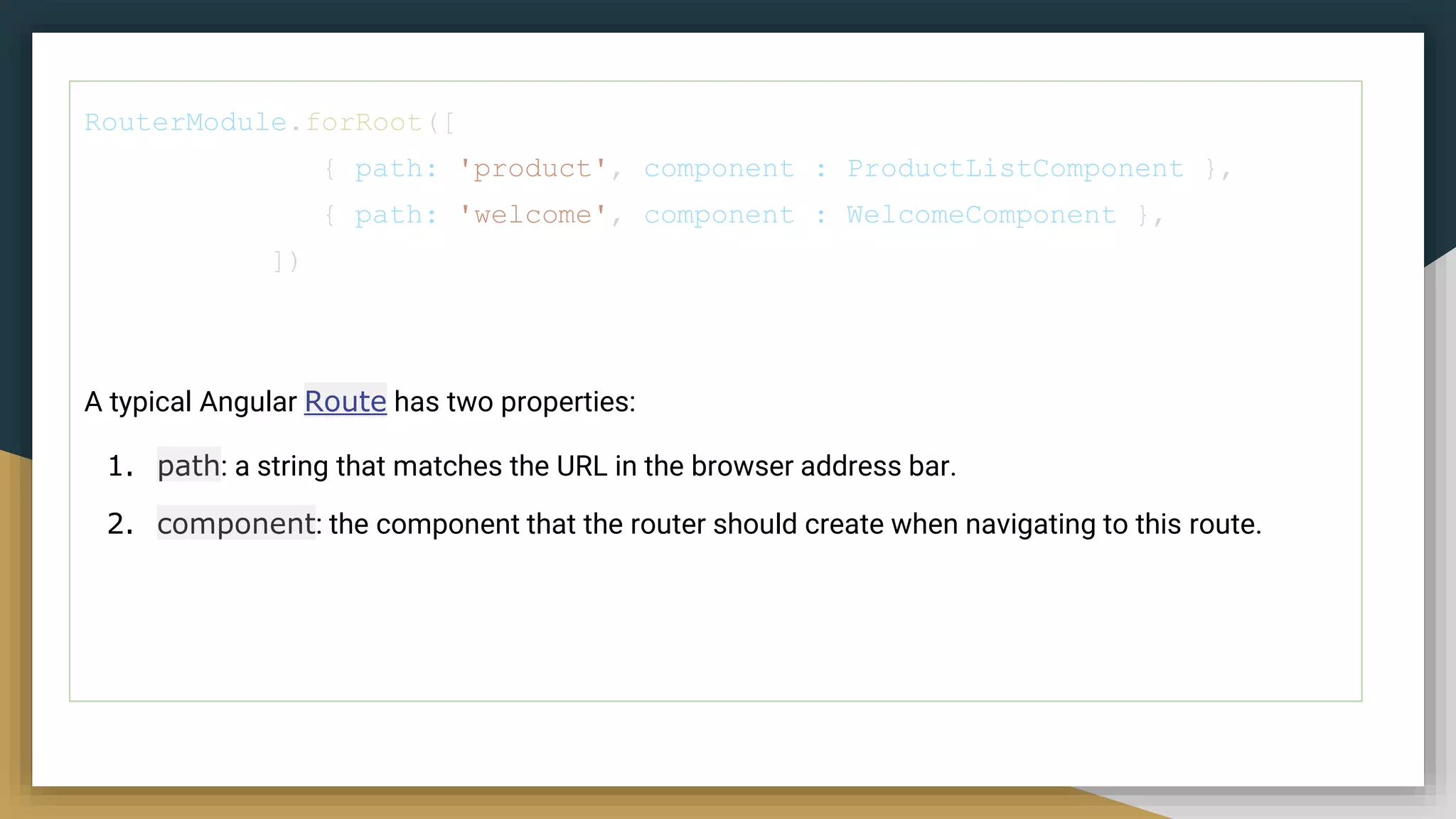1456x819 pixels.
Task: Click the sentence 'A typical Angular'
Action: tap(191, 402)
